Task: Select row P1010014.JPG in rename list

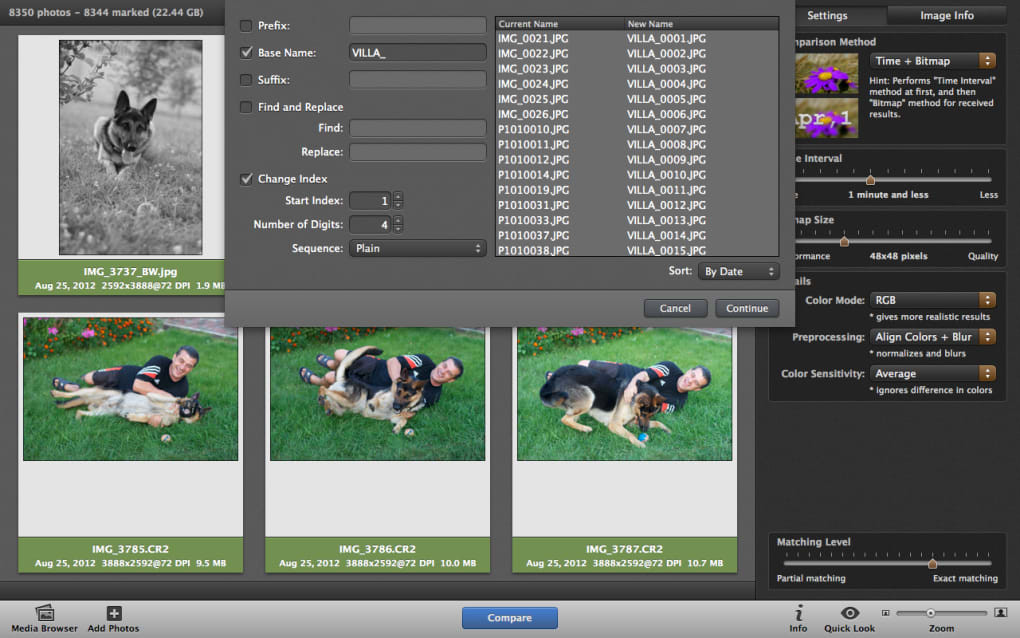Action: pyautogui.click(x=637, y=175)
